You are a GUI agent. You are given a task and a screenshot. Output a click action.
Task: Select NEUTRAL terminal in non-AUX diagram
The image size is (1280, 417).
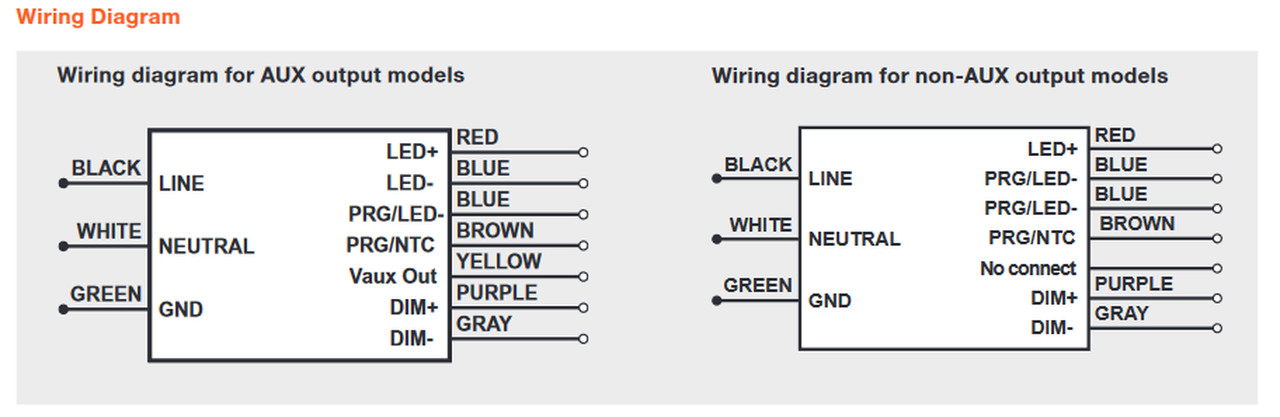[854, 240]
